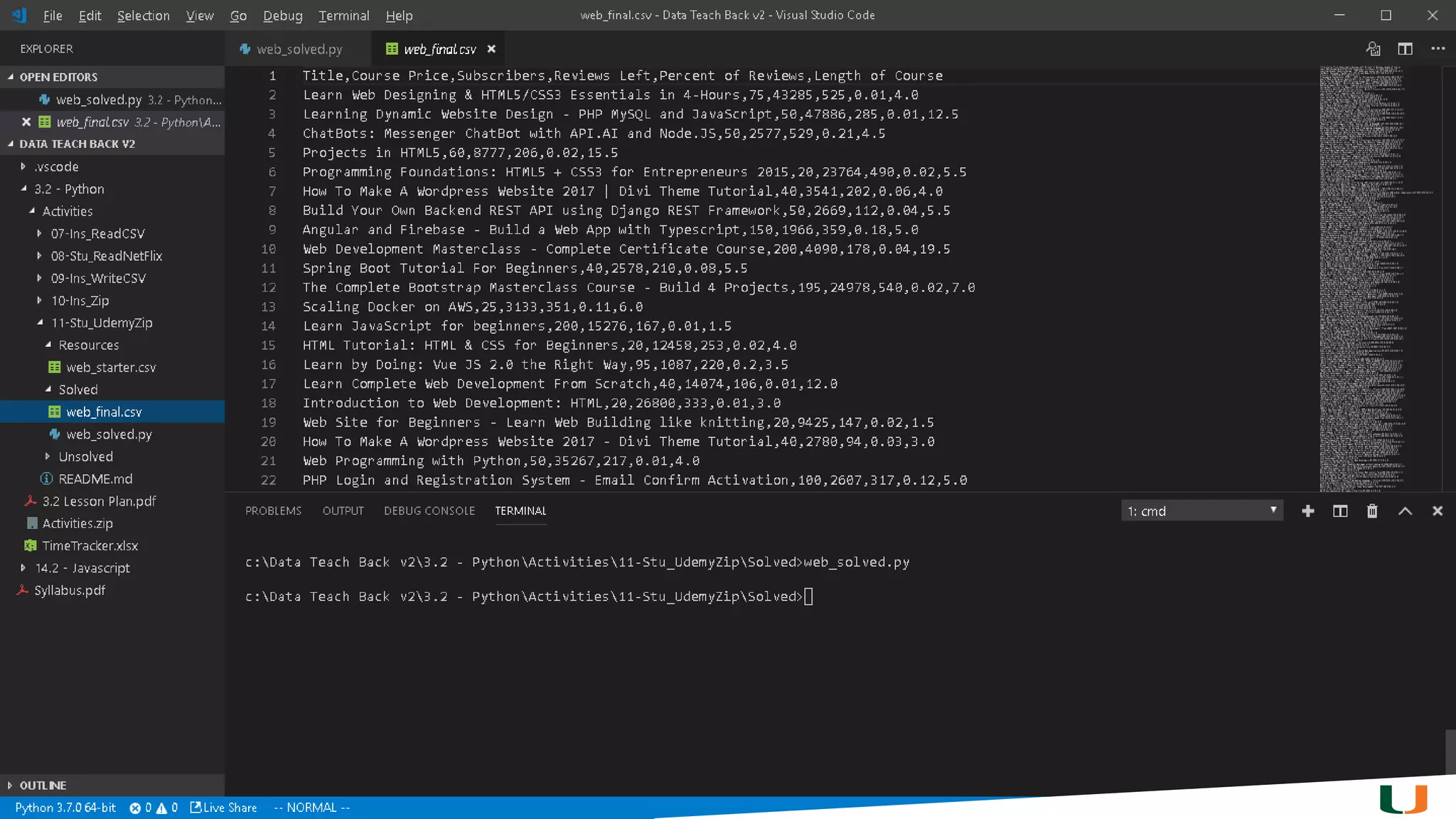Expand the OUTLINE section

coord(43,786)
